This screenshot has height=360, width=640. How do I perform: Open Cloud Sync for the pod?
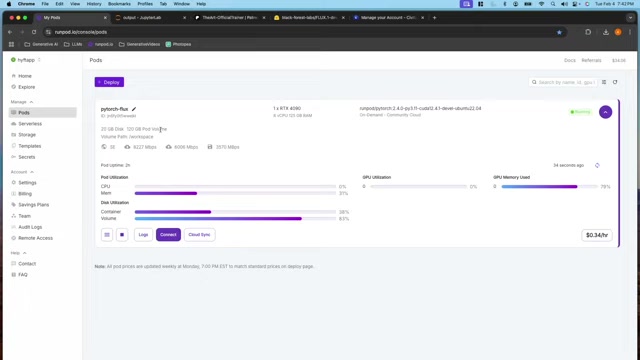[x=199, y=235]
